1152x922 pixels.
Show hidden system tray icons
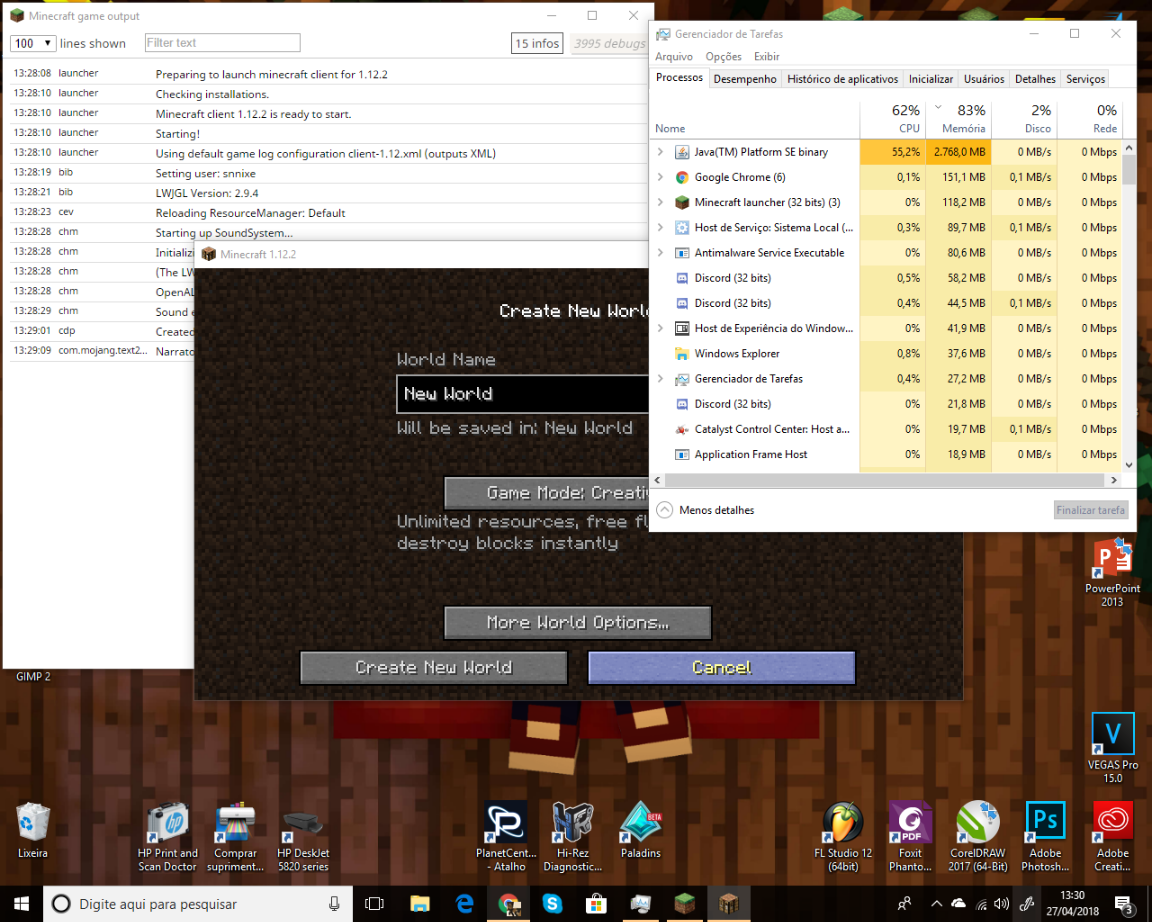coord(936,904)
